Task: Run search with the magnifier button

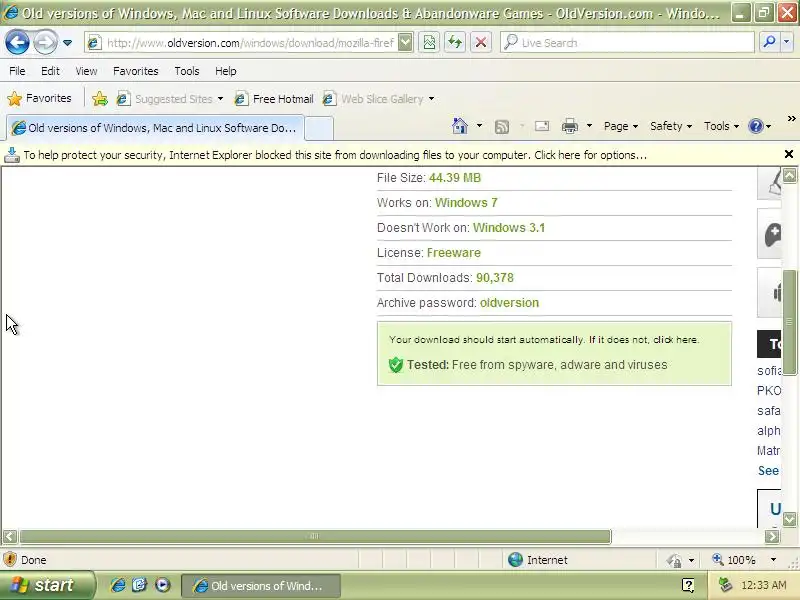Action: pyautogui.click(x=769, y=43)
